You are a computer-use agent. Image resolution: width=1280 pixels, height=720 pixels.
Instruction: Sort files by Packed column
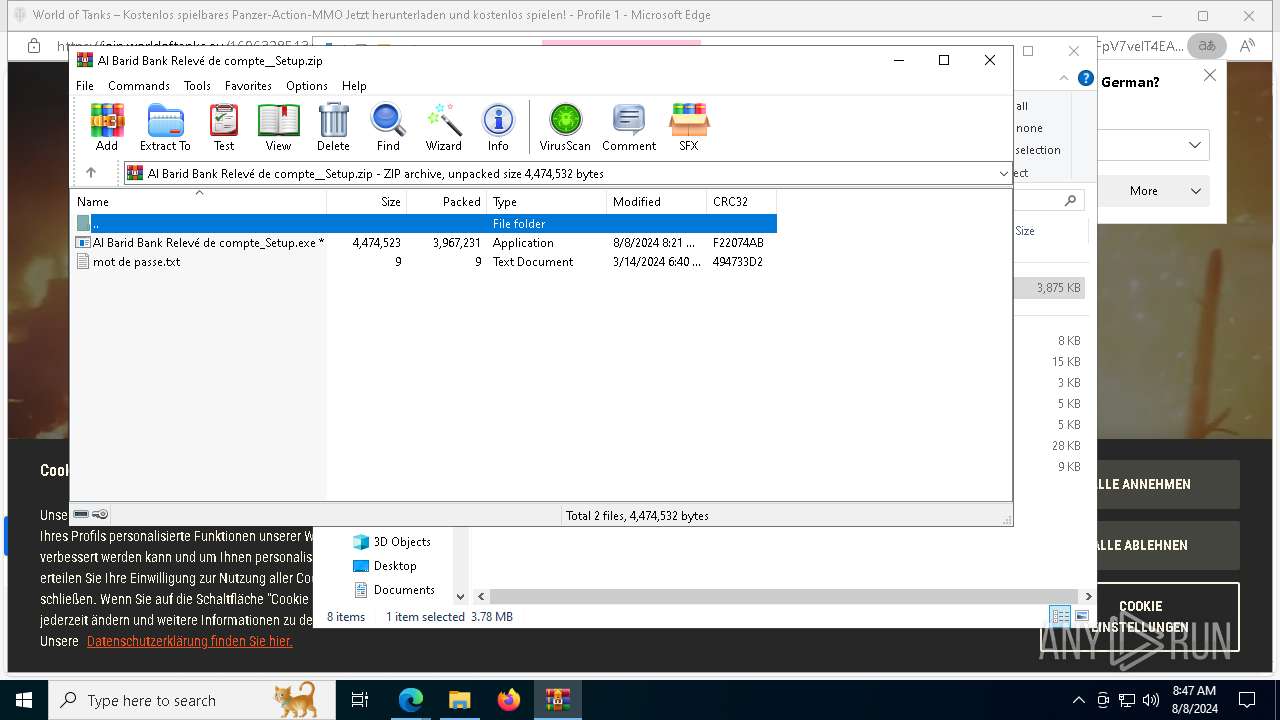pos(446,201)
